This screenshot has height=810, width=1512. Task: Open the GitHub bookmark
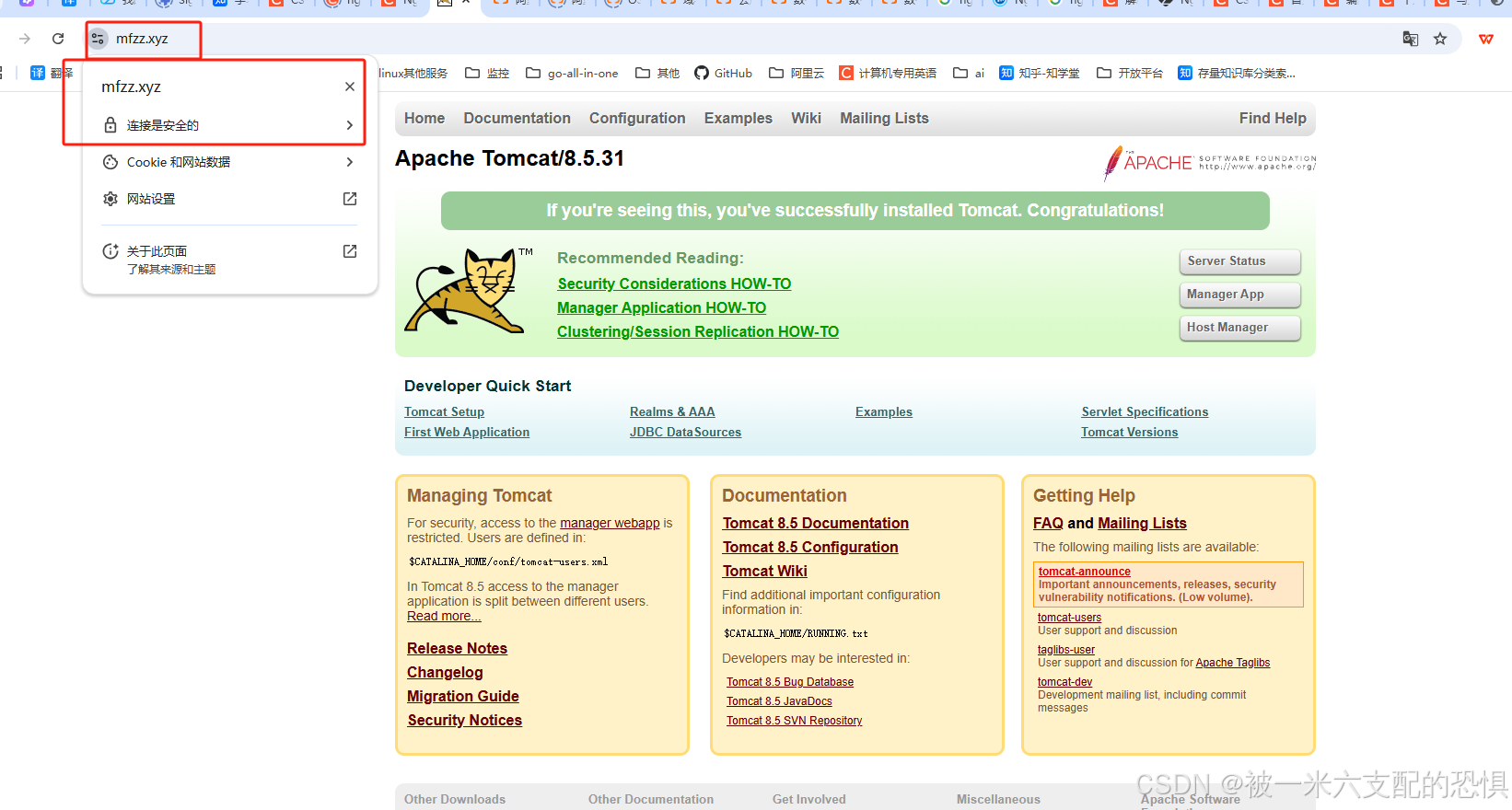click(724, 74)
